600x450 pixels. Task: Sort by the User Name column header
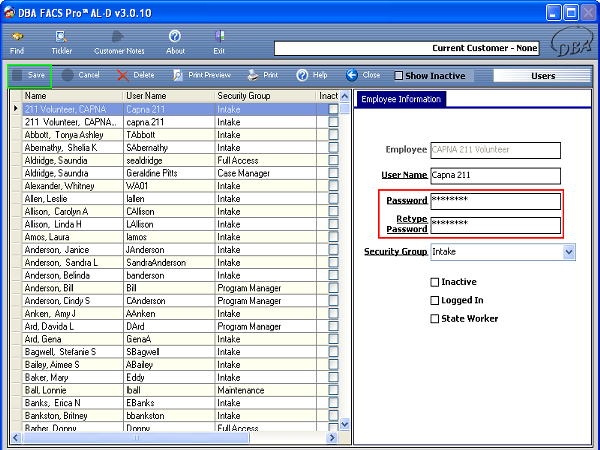169,96
